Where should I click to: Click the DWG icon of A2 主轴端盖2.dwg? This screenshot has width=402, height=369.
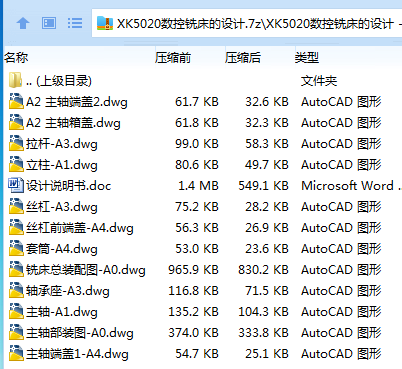16,102
